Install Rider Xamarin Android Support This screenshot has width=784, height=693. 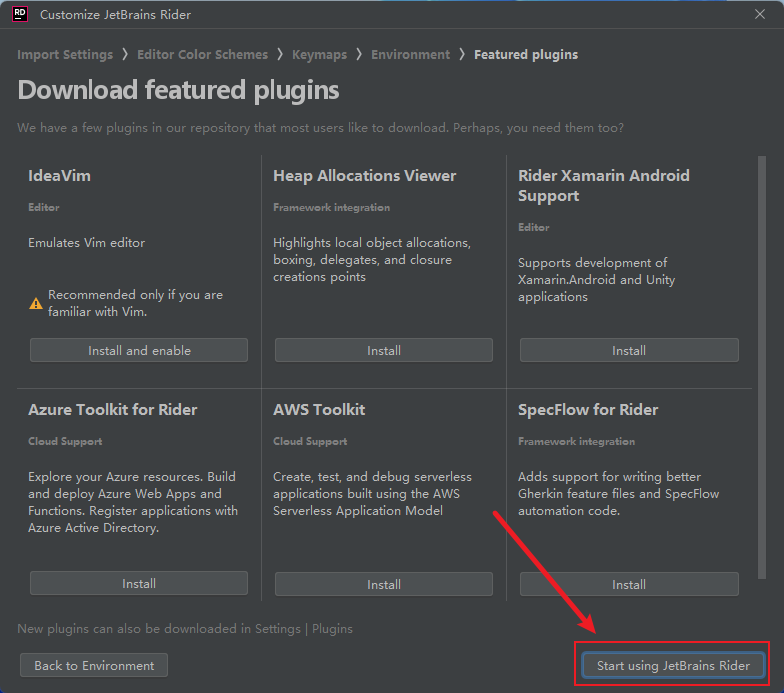point(629,350)
